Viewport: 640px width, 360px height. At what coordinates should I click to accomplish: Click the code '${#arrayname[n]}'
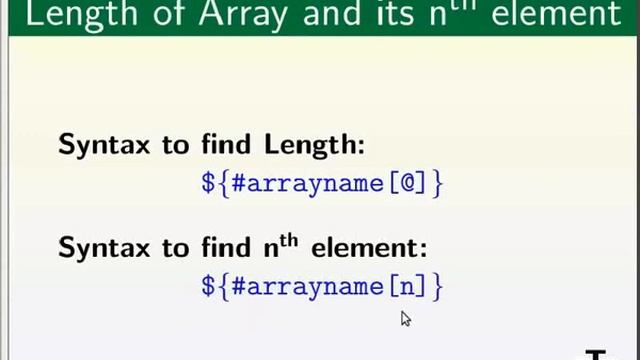(322, 287)
